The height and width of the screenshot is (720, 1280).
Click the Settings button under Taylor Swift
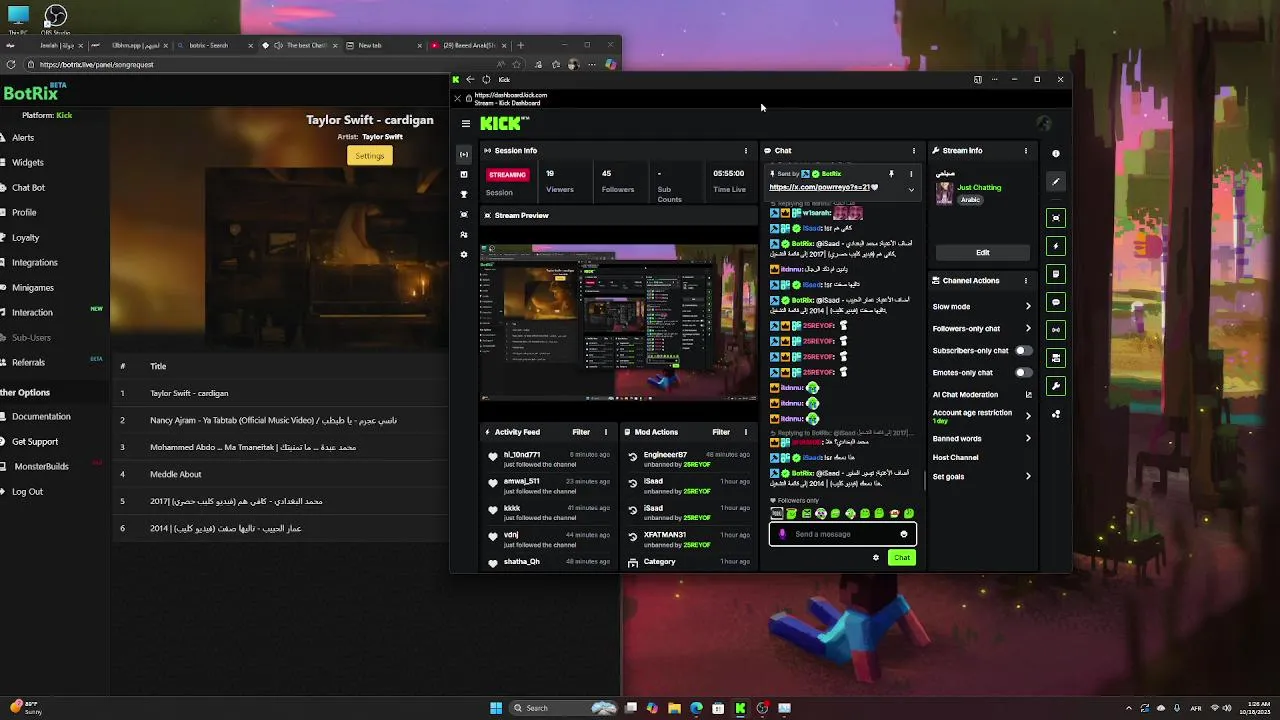369,156
